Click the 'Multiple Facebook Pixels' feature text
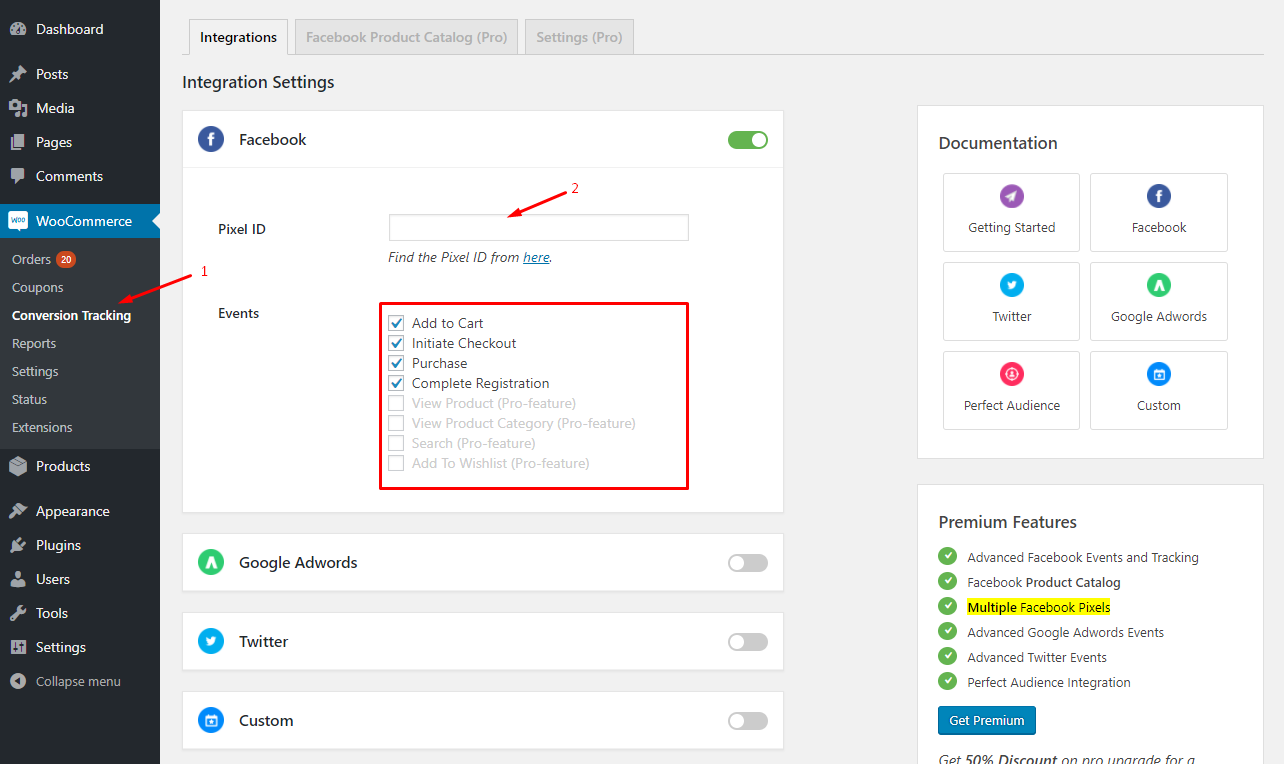Viewport: 1284px width, 764px height. tap(1039, 607)
